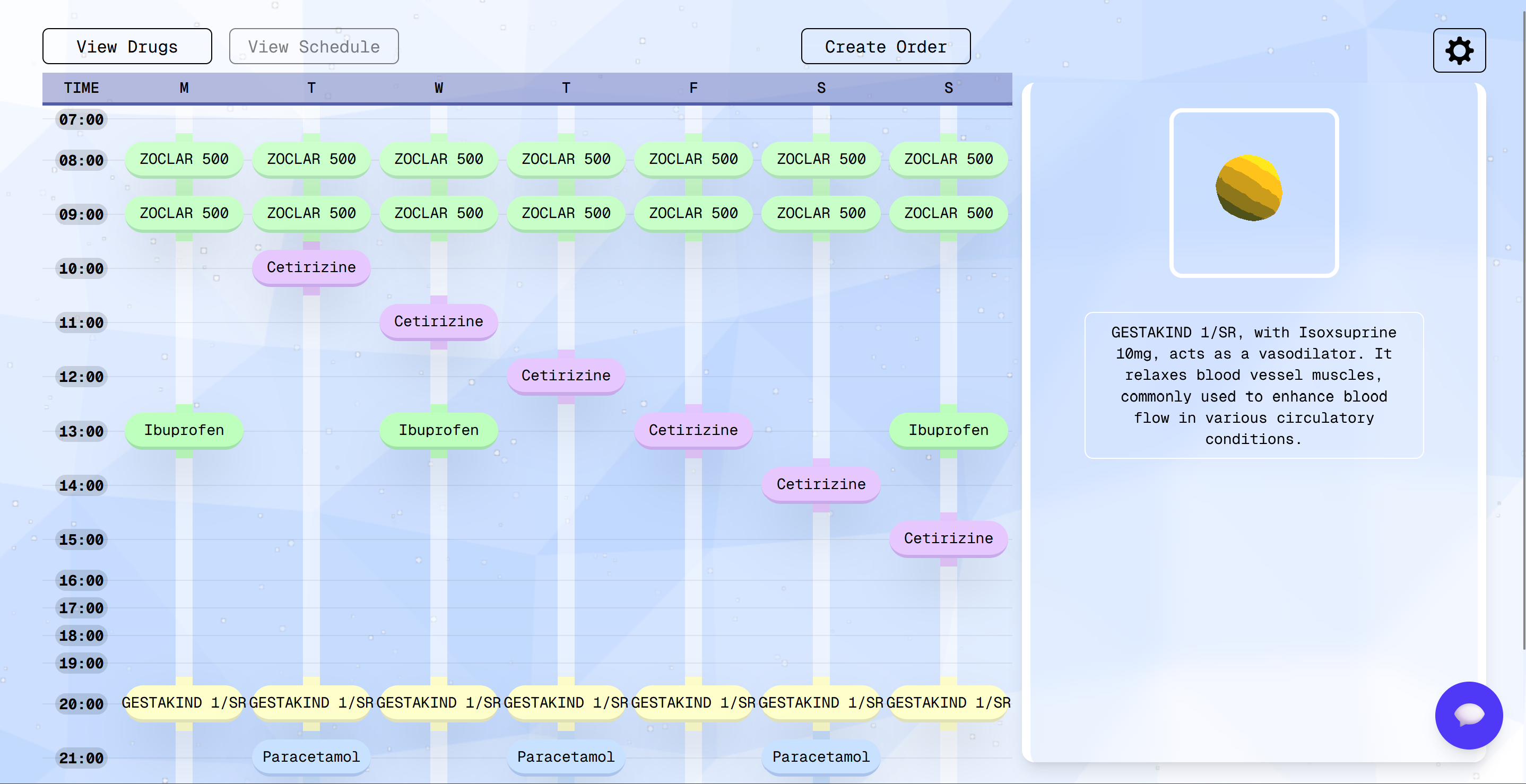Screen dimensions: 1526x784
Task: Switch to View Schedule tab
Action: (x=314, y=46)
